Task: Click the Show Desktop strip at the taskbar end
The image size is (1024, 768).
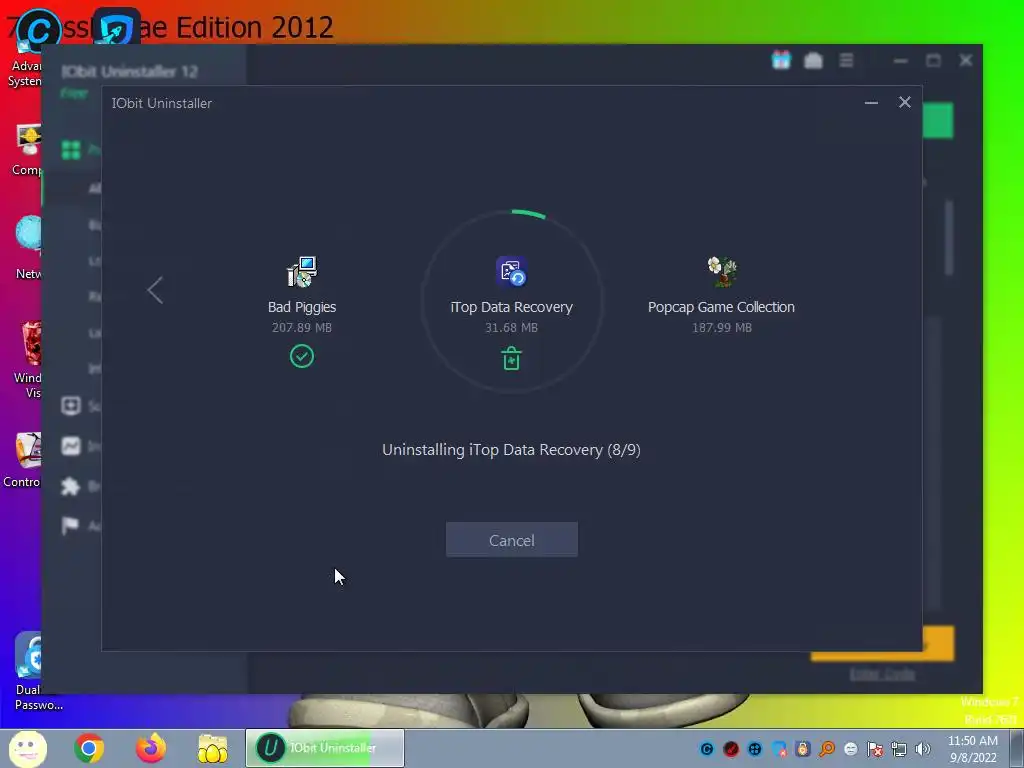Action: coord(1017,748)
